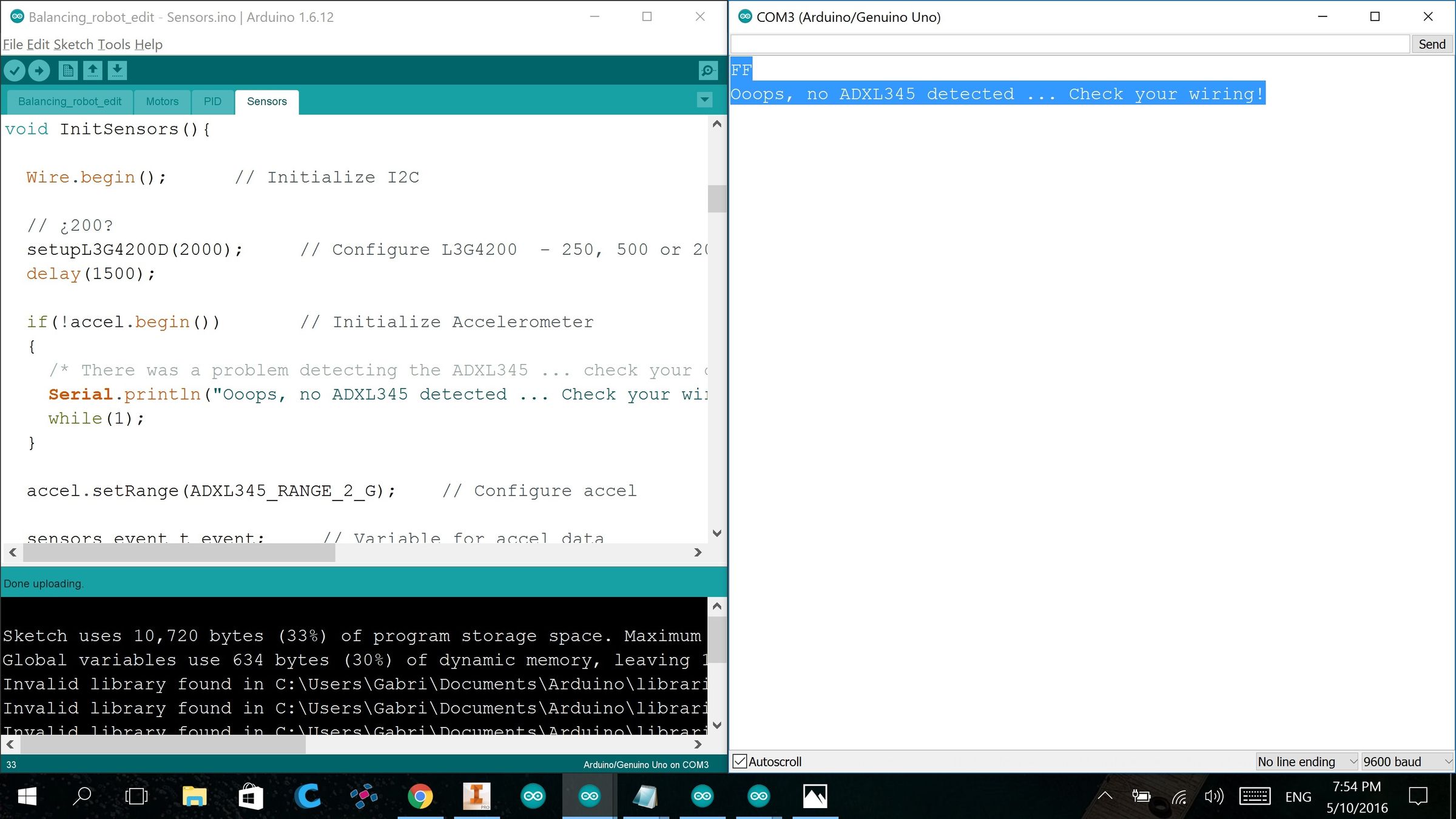Click the code editor vertical scrollbar thumb
This screenshot has height=819, width=1456.
coord(716,199)
